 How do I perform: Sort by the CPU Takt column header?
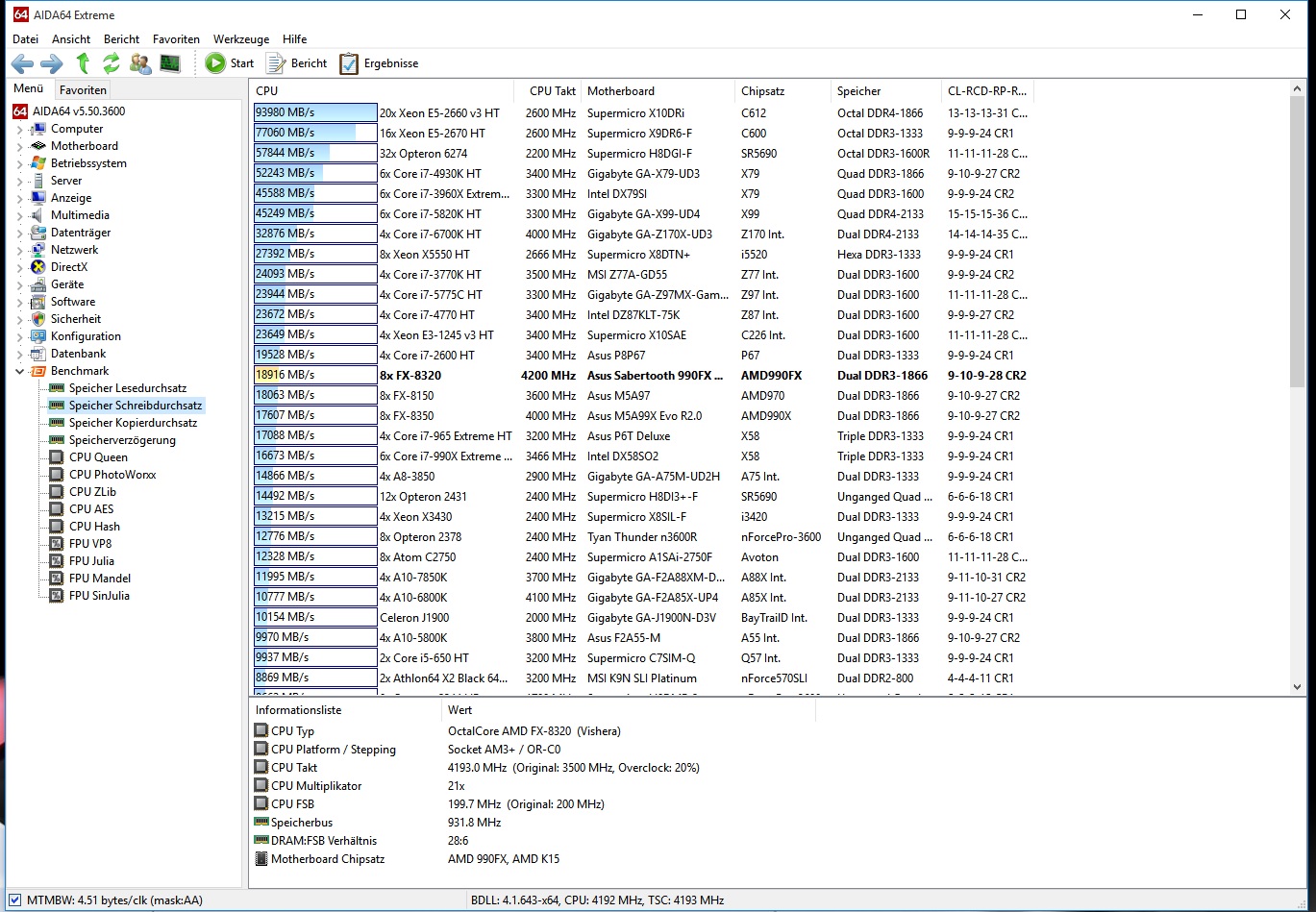pos(548,91)
